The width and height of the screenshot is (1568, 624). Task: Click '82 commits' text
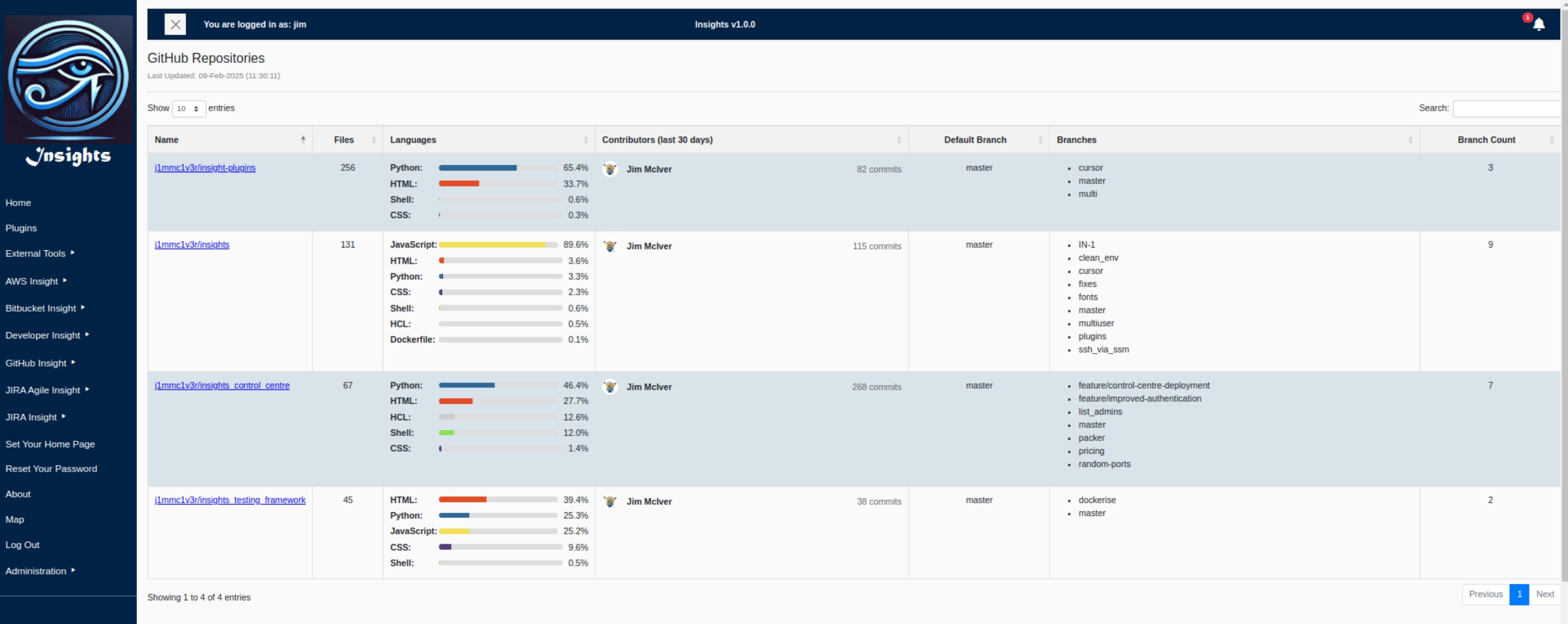879,169
